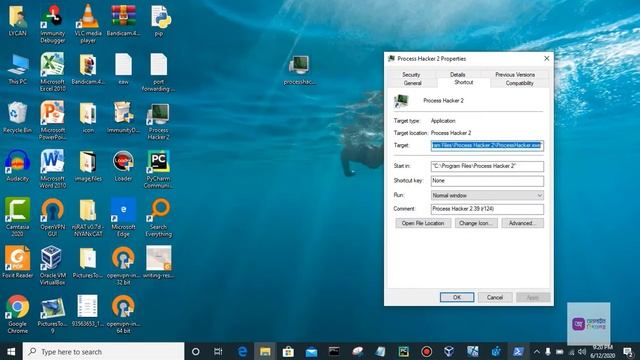
Task: Open the PowerShell taskbar icon
Action: click(518, 351)
